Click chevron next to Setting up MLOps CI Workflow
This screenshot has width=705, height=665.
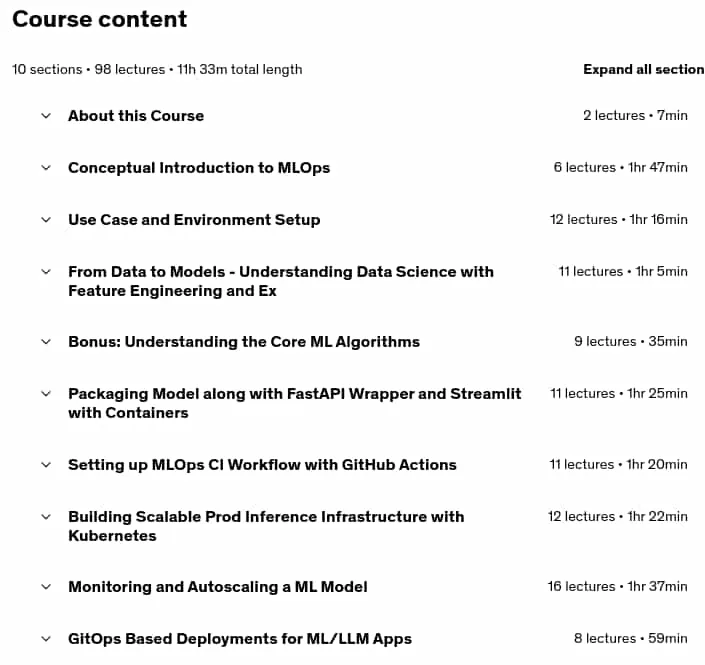(46, 465)
